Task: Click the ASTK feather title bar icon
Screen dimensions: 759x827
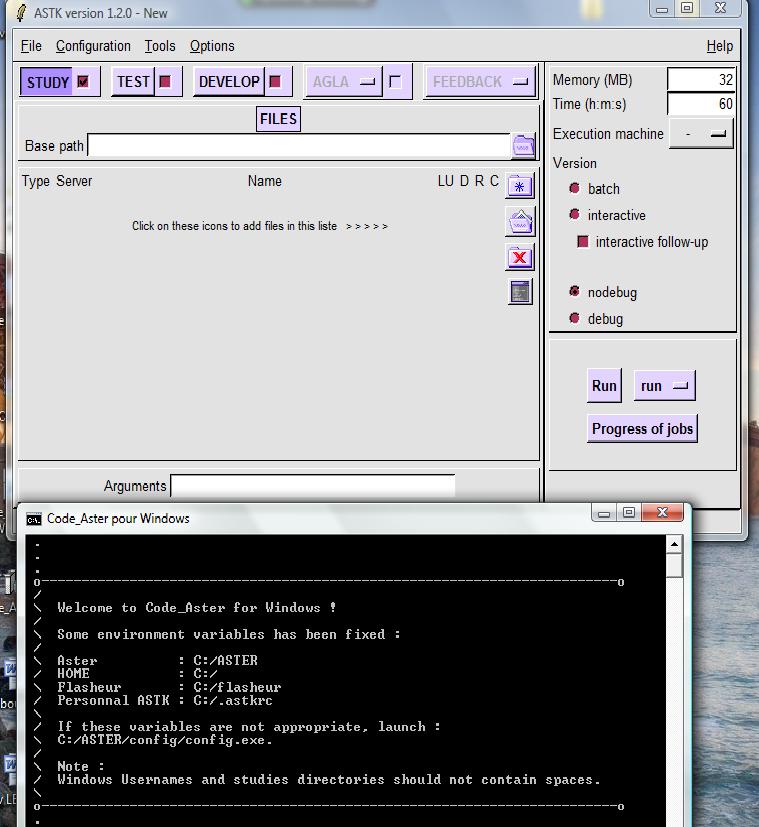Action: 21,13
